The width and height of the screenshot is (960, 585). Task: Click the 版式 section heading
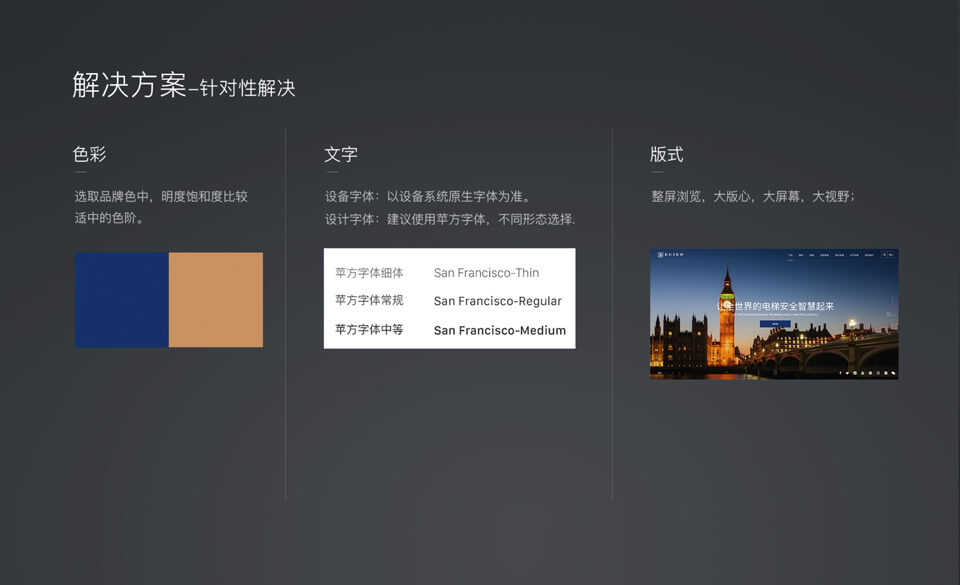pos(667,155)
